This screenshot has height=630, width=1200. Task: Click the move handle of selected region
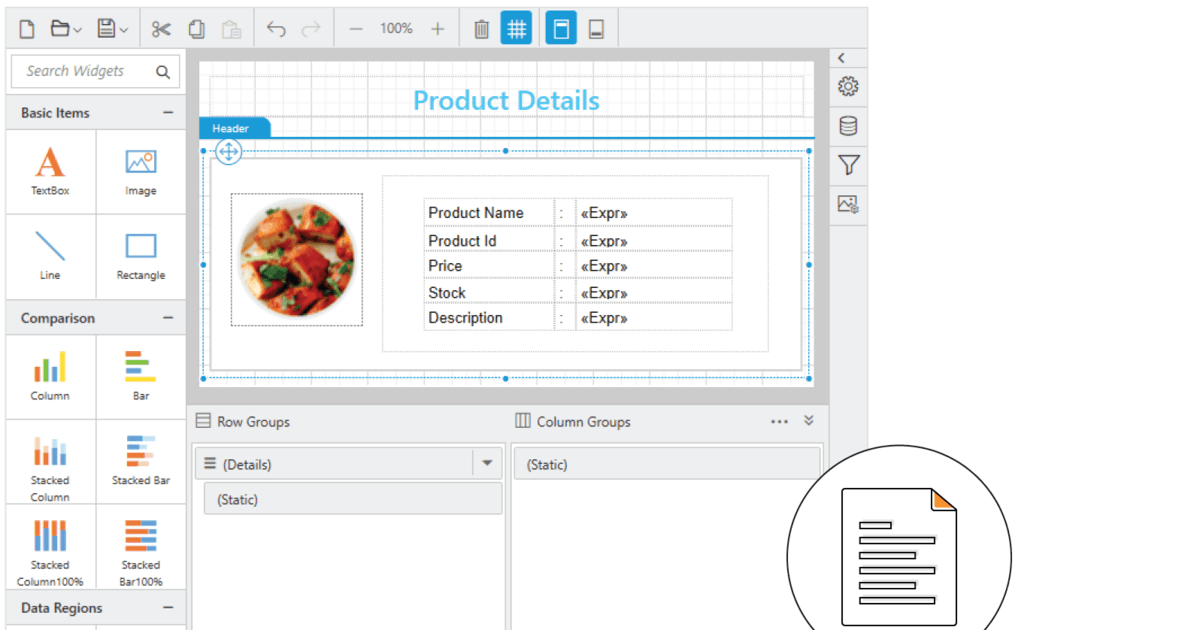tap(229, 152)
